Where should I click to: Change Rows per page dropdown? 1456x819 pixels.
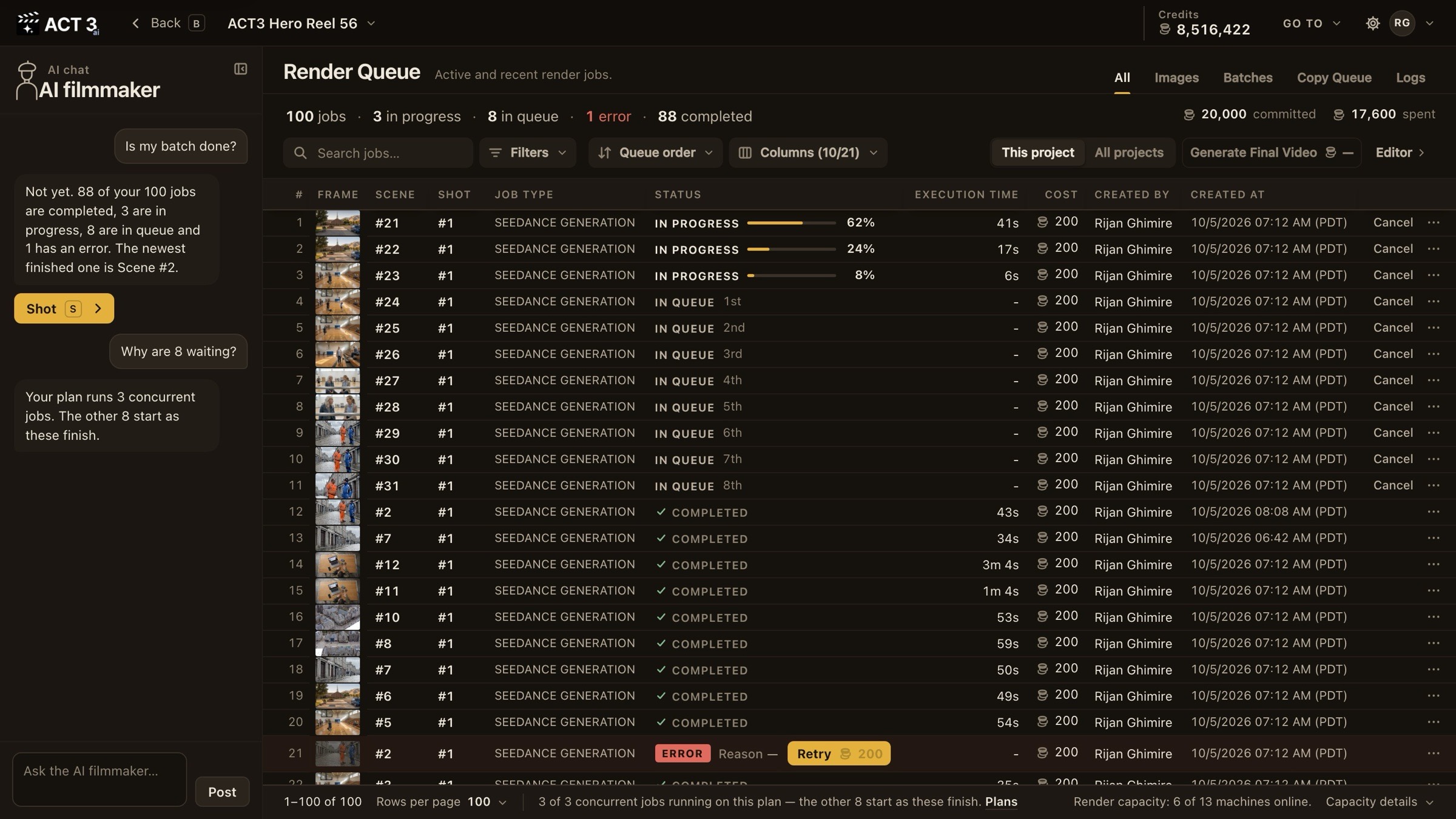pyautogui.click(x=487, y=802)
